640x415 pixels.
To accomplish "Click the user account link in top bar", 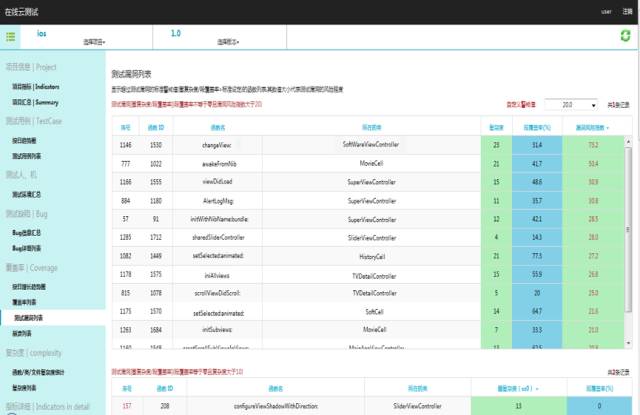I will tap(606, 12).
